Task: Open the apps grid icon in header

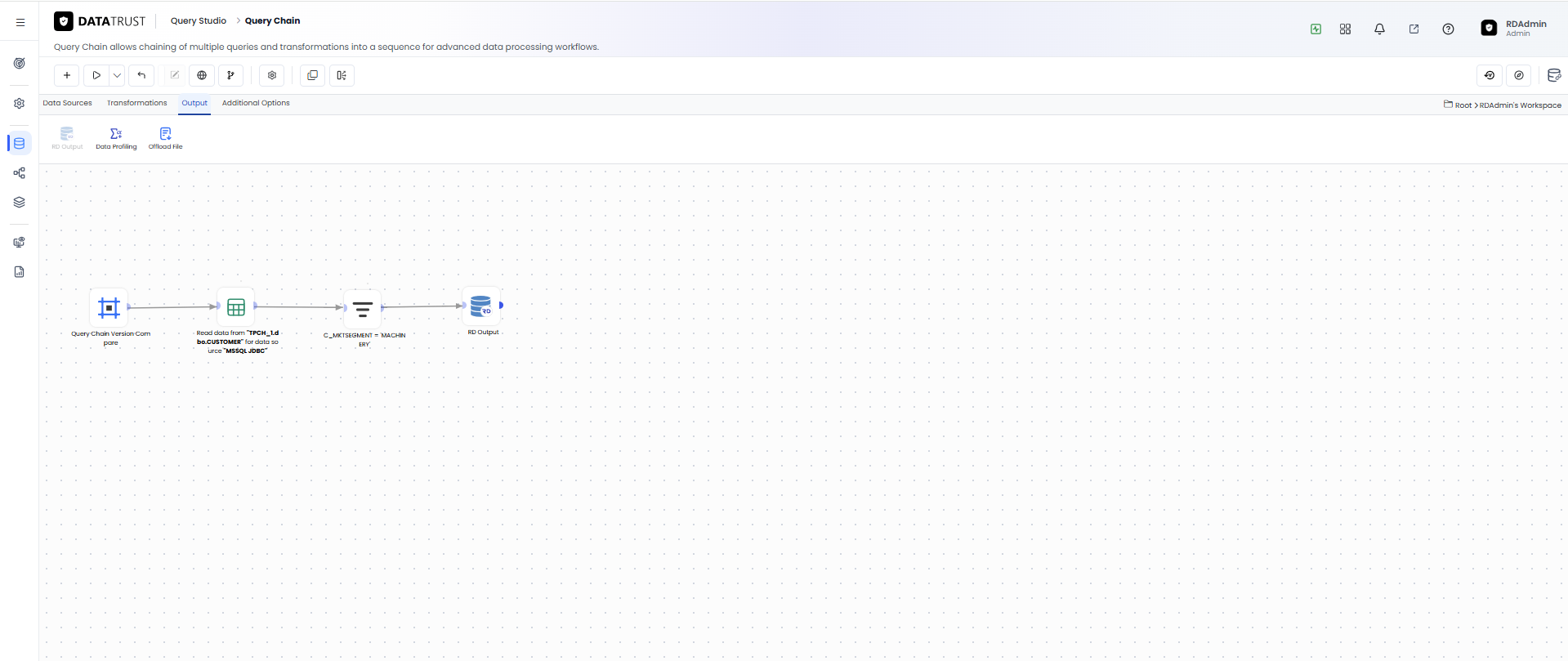Action: click(1345, 29)
